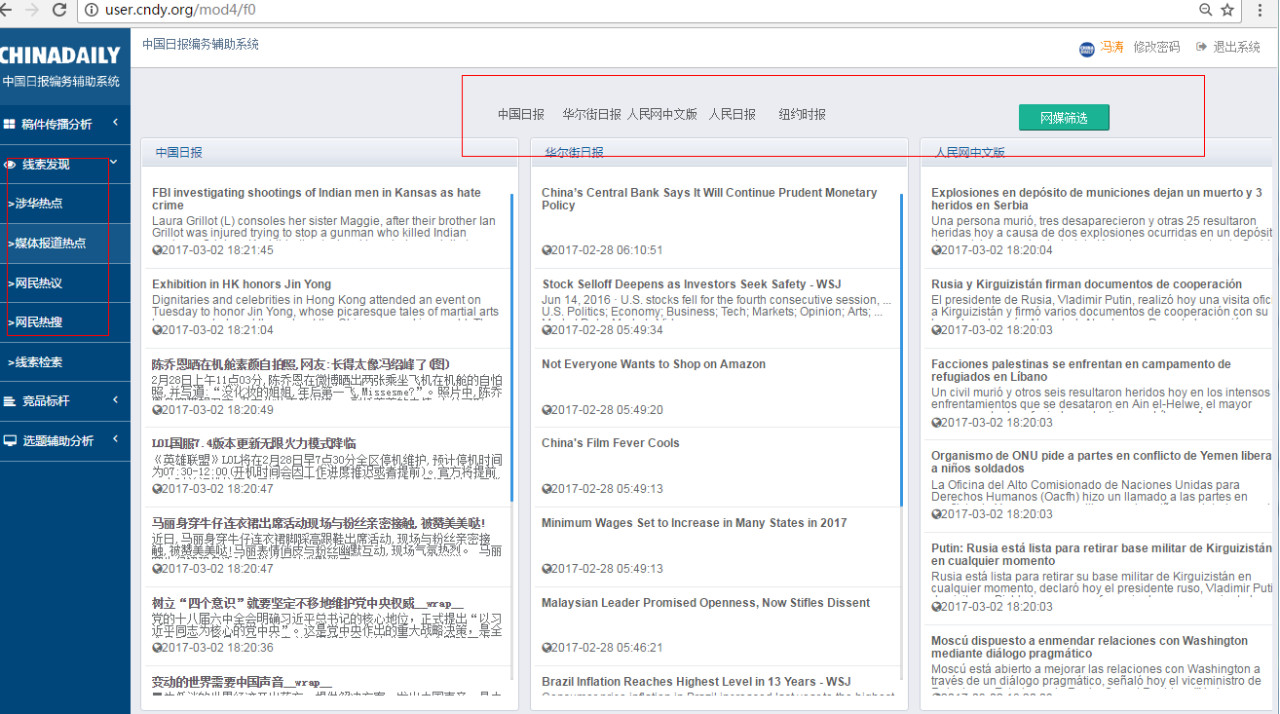
Task: Click the timestamp 2017-03-02 18:20:04
Action: tap(997, 250)
